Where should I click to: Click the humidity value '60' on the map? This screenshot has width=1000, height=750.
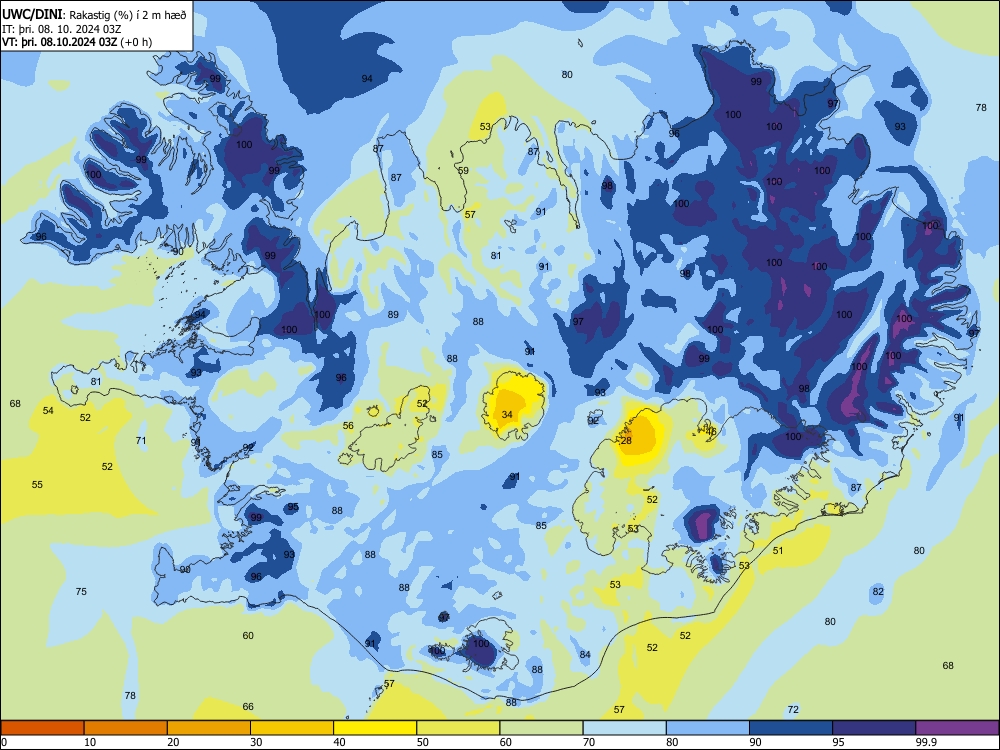click(248, 636)
